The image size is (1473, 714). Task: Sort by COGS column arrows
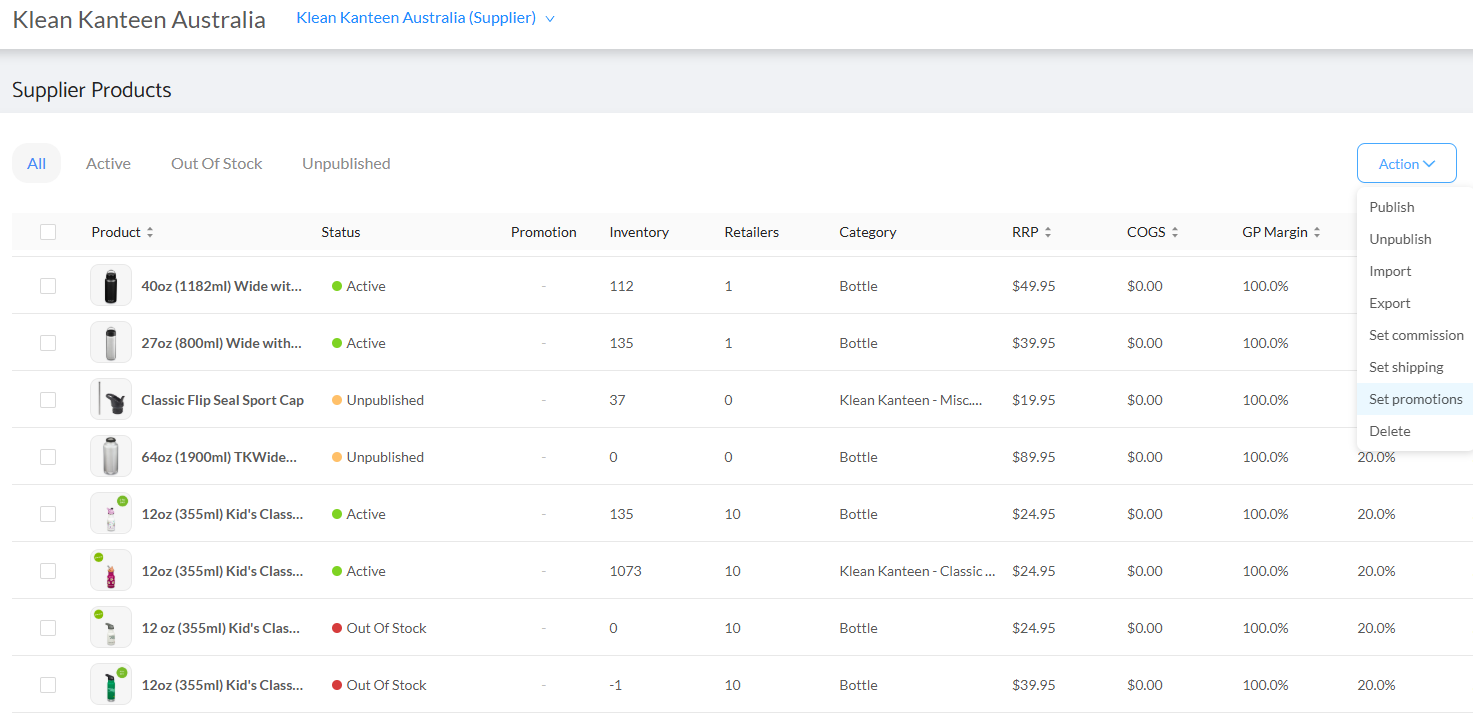click(1175, 232)
